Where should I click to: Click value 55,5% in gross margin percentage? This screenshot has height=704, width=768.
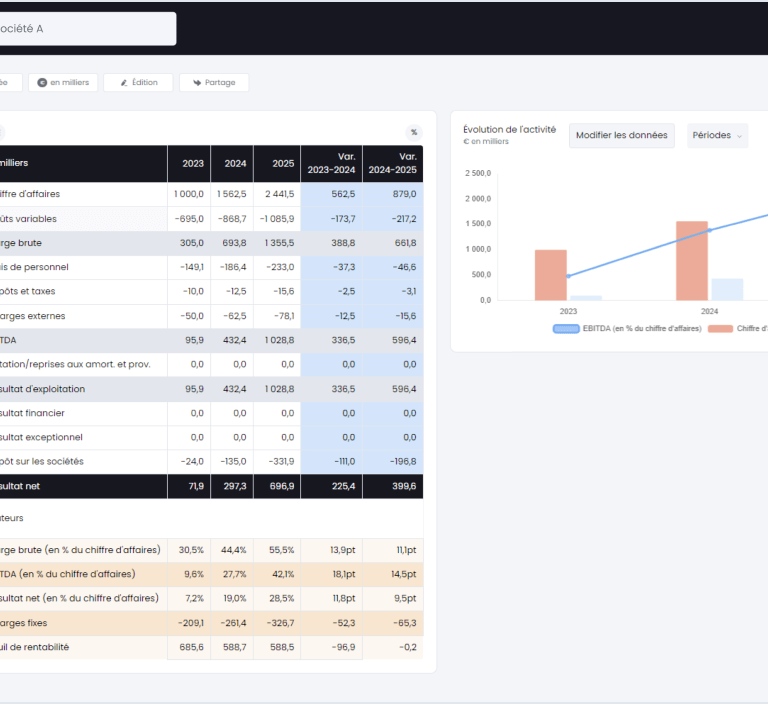282,550
